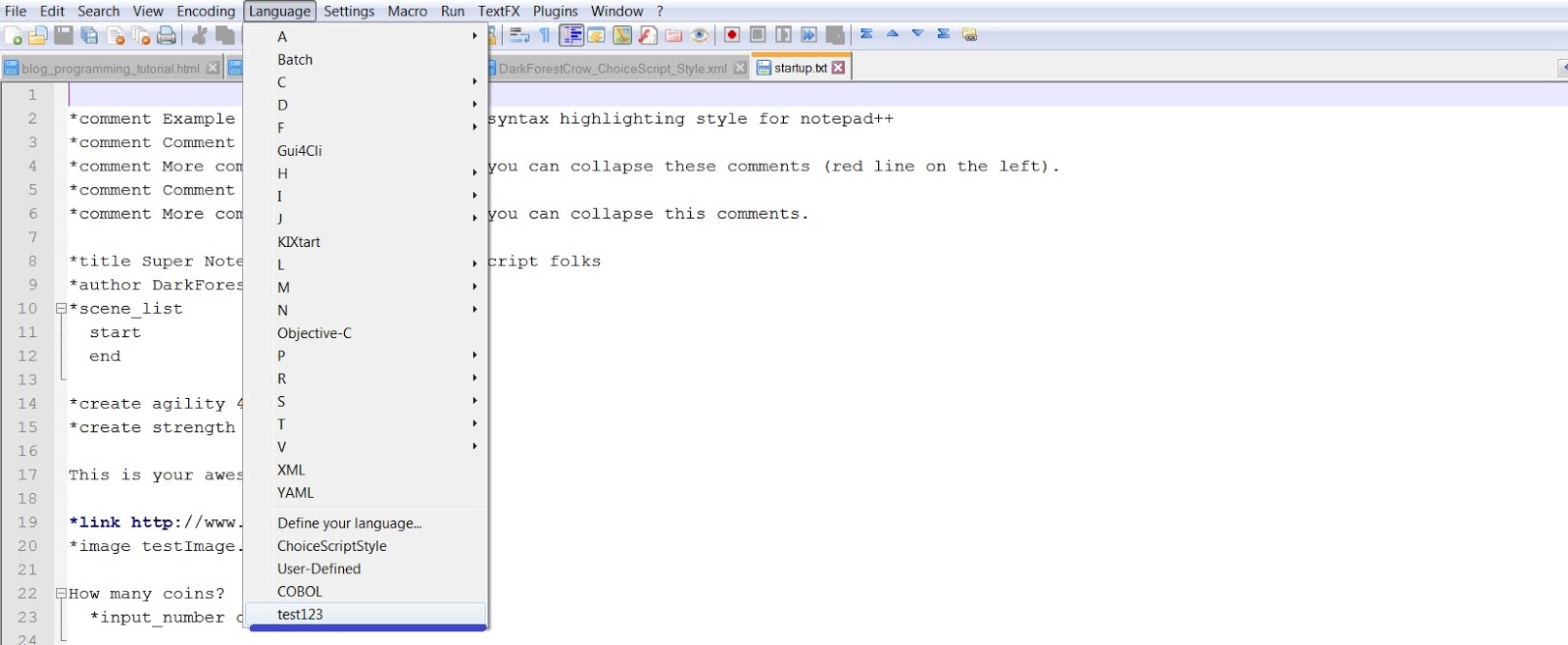The width and height of the screenshot is (1568, 645).
Task: Close the blog_programming_tutorial.html tab
Action: [x=213, y=68]
